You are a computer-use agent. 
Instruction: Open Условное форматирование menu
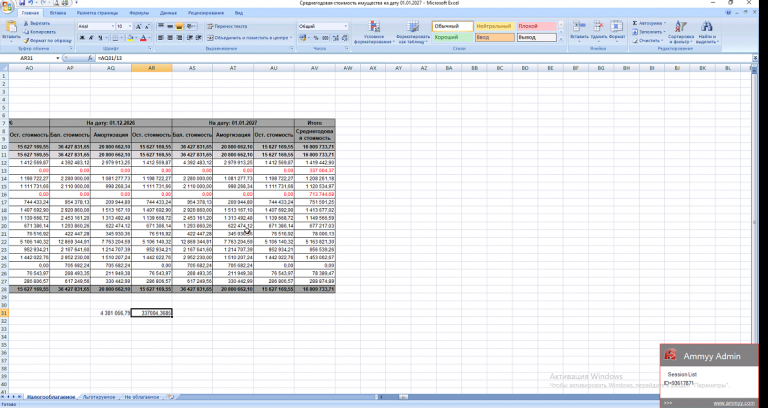point(374,32)
